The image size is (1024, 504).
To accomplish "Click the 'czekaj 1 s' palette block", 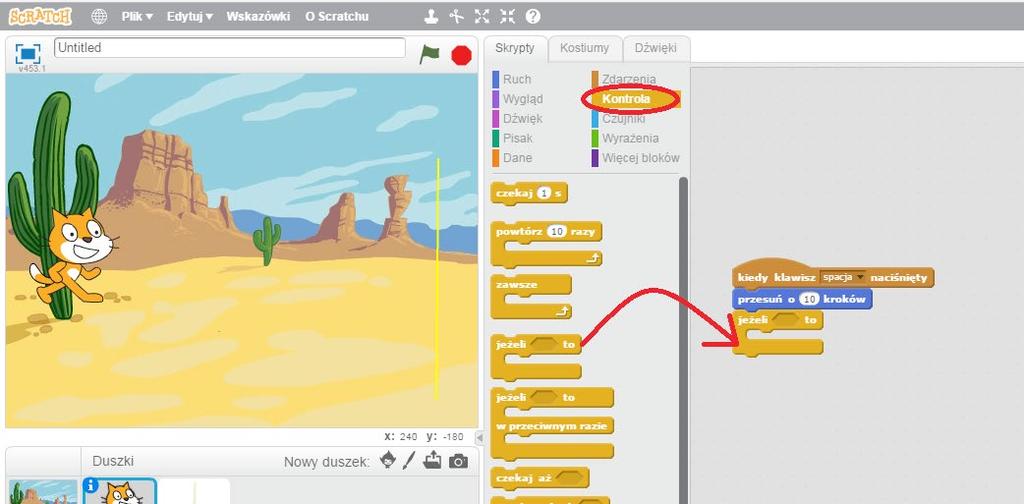I will coord(529,194).
